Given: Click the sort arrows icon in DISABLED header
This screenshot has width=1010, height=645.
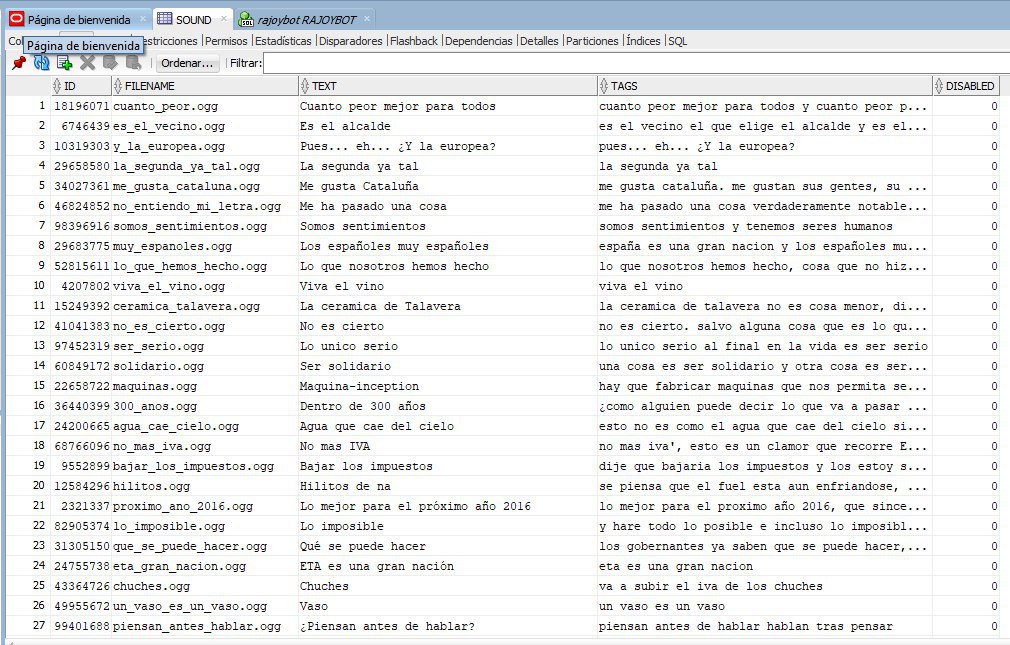Looking at the screenshot, I should click(939, 86).
